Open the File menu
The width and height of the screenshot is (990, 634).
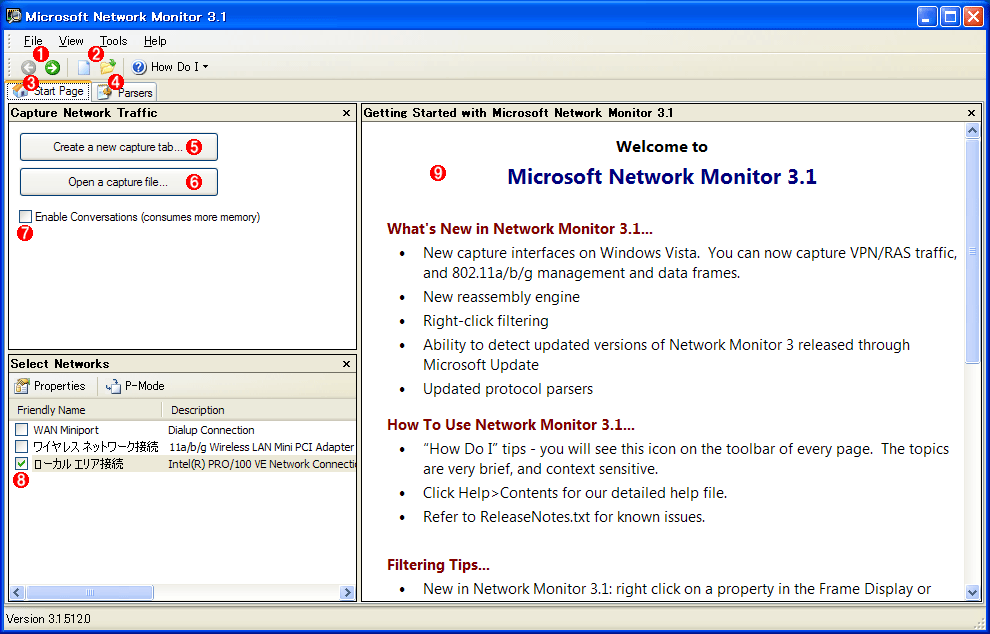[x=33, y=41]
